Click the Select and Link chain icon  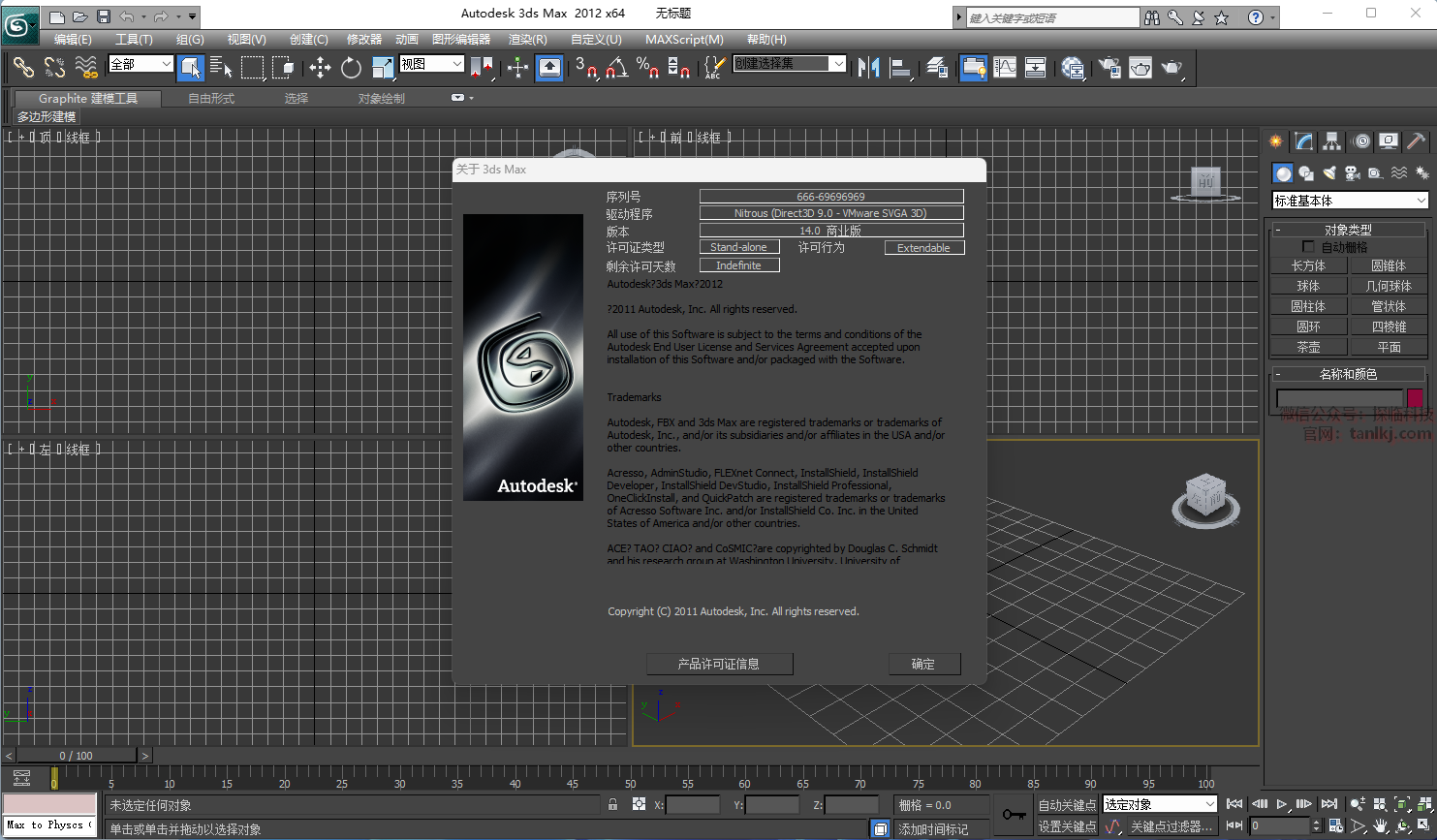(23, 67)
